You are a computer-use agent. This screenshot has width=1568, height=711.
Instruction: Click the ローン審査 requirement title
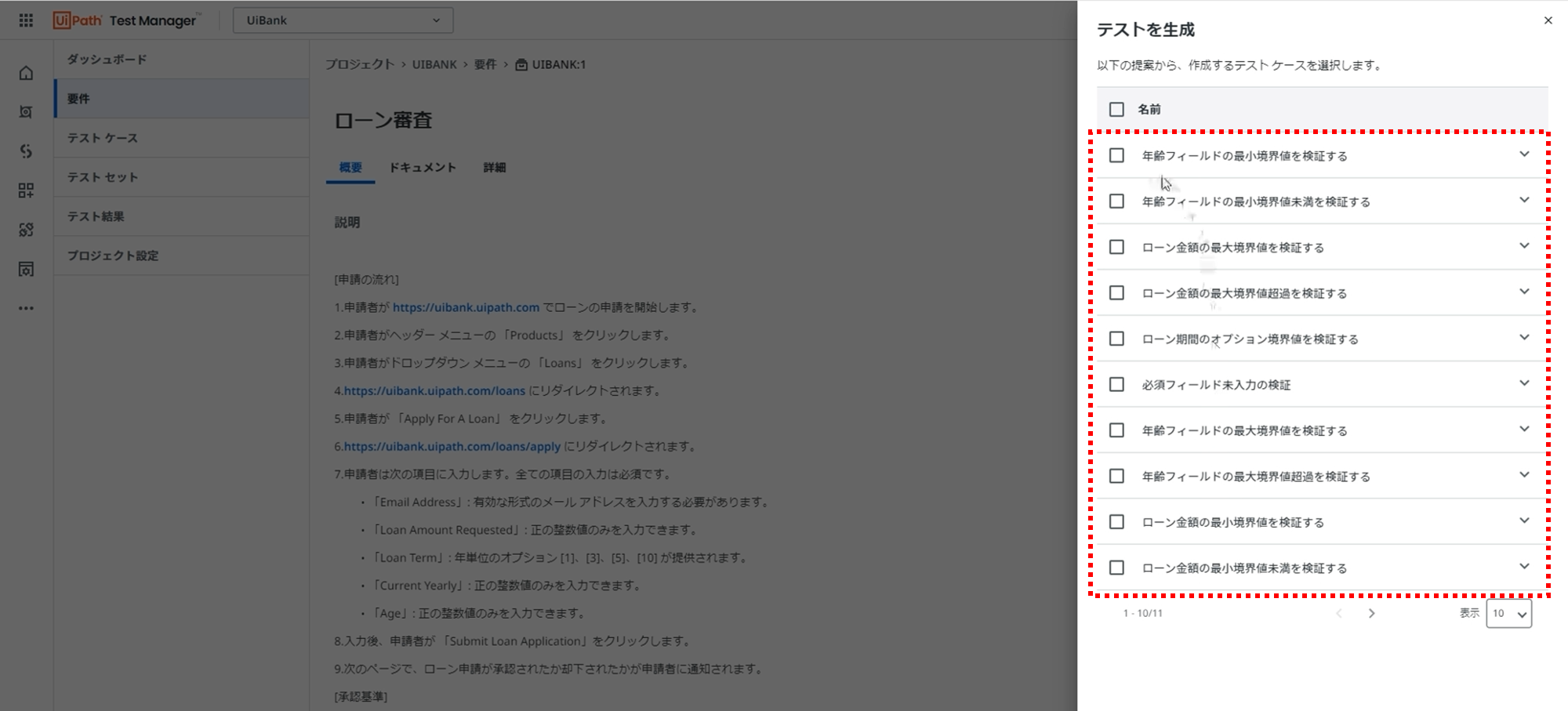(383, 120)
